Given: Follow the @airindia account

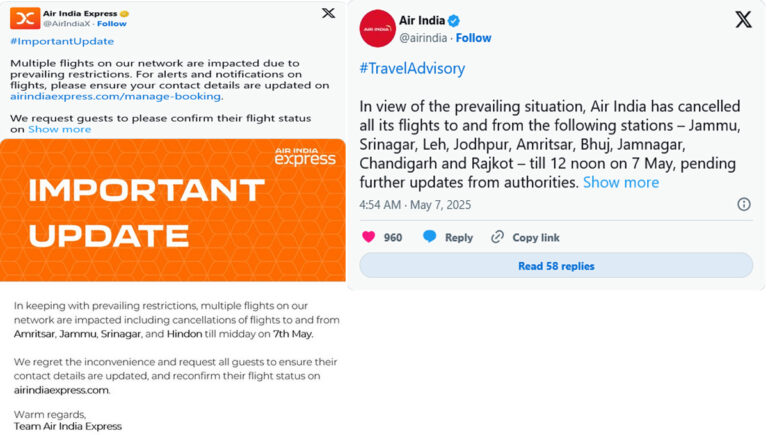Looking at the screenshot, I should click(473, 38).
